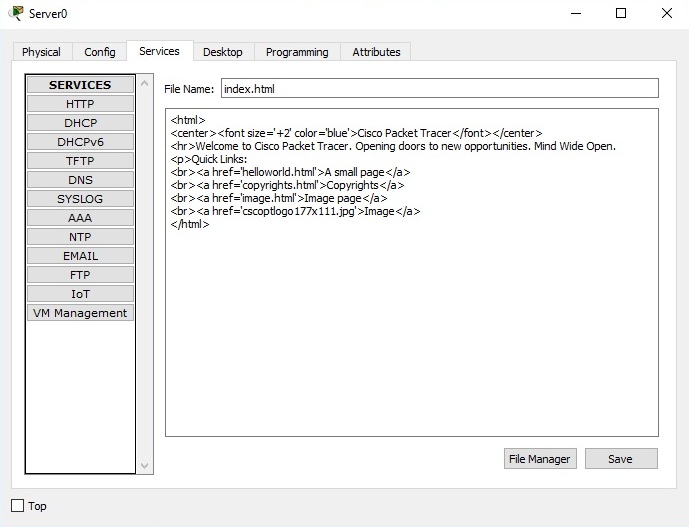Click the 'Welcome to Cisco Packet Tracer' line

[393, 146]
